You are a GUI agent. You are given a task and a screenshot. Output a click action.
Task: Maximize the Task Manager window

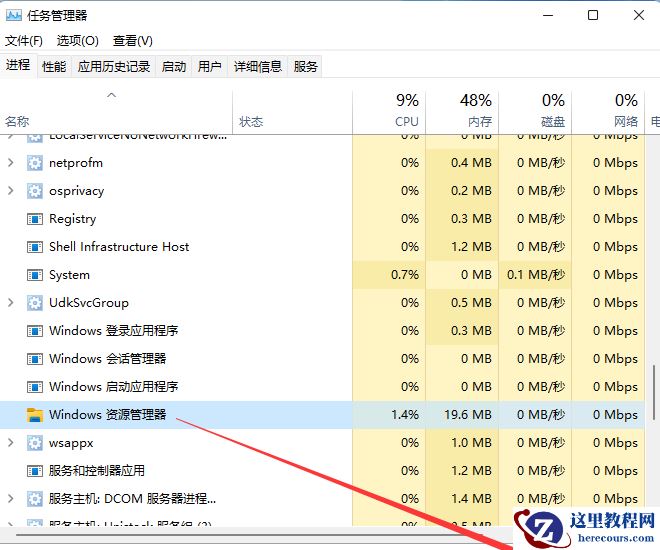tap(593, 16)
